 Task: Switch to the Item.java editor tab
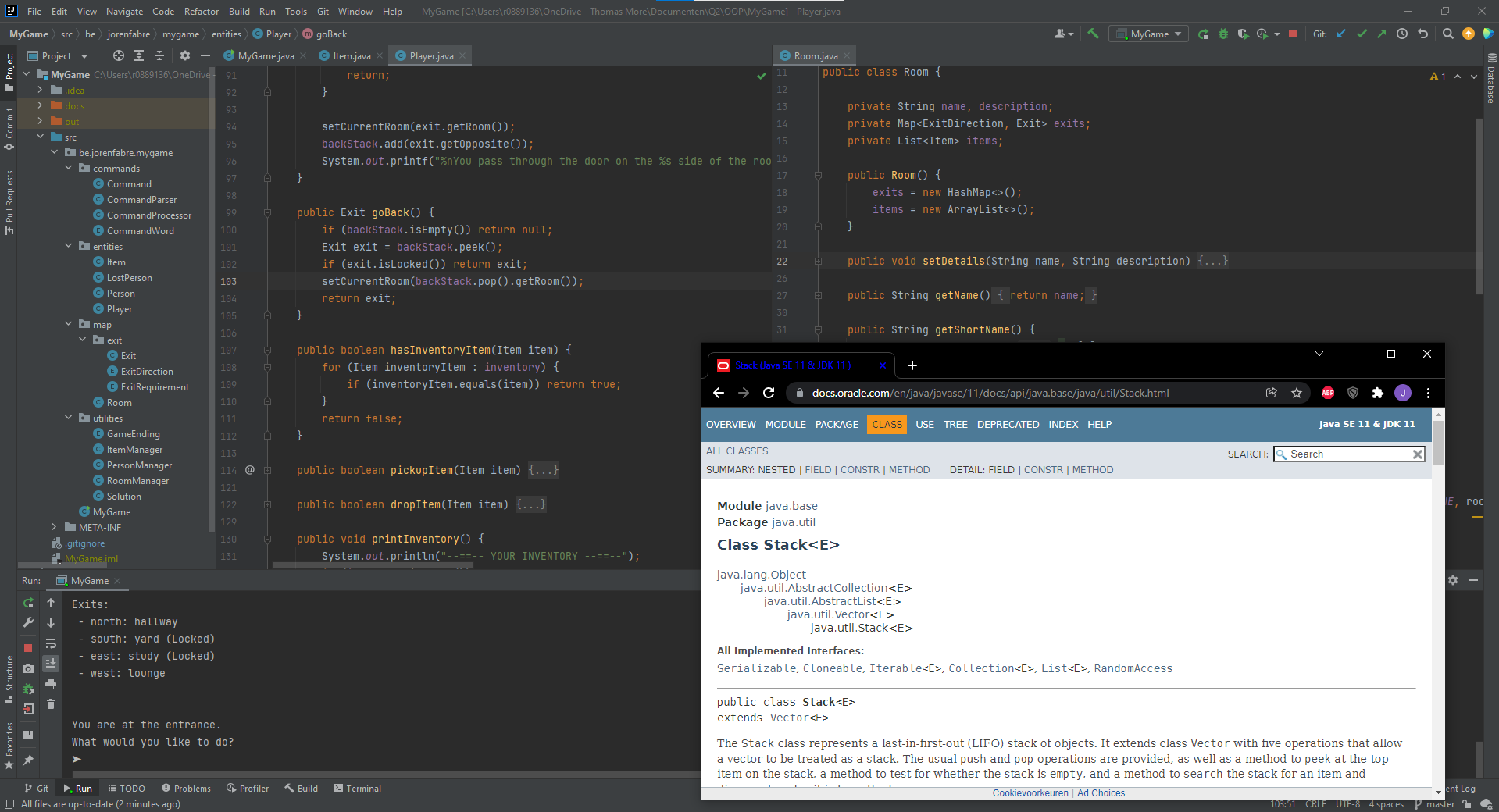click(x=351, y=56)
